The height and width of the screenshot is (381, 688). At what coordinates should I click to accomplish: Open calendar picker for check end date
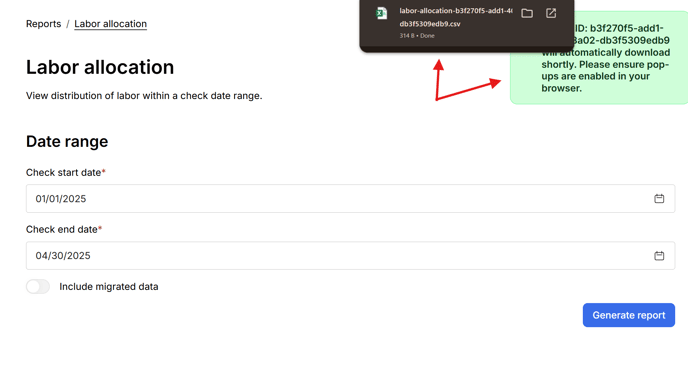click(659, 255)
